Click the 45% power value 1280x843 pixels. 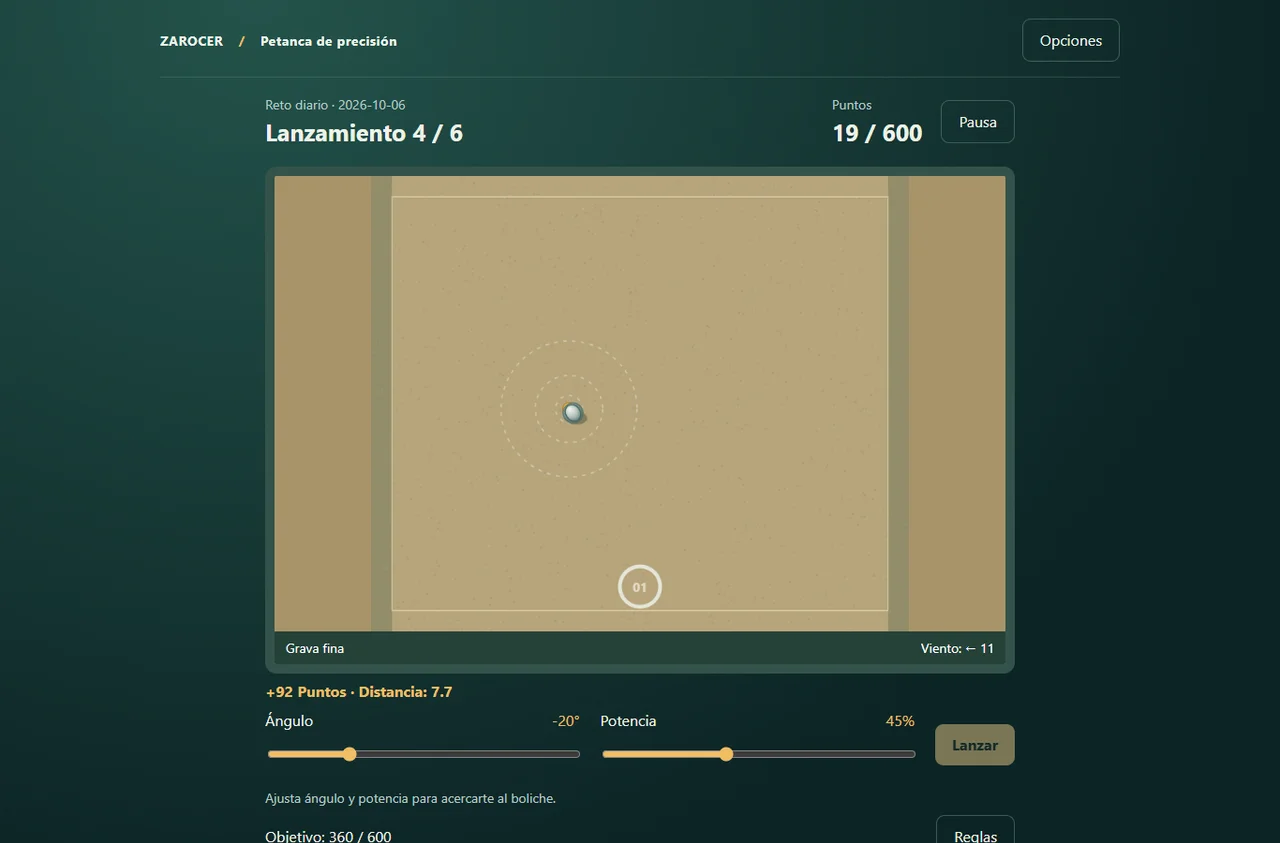pos(900,721)
